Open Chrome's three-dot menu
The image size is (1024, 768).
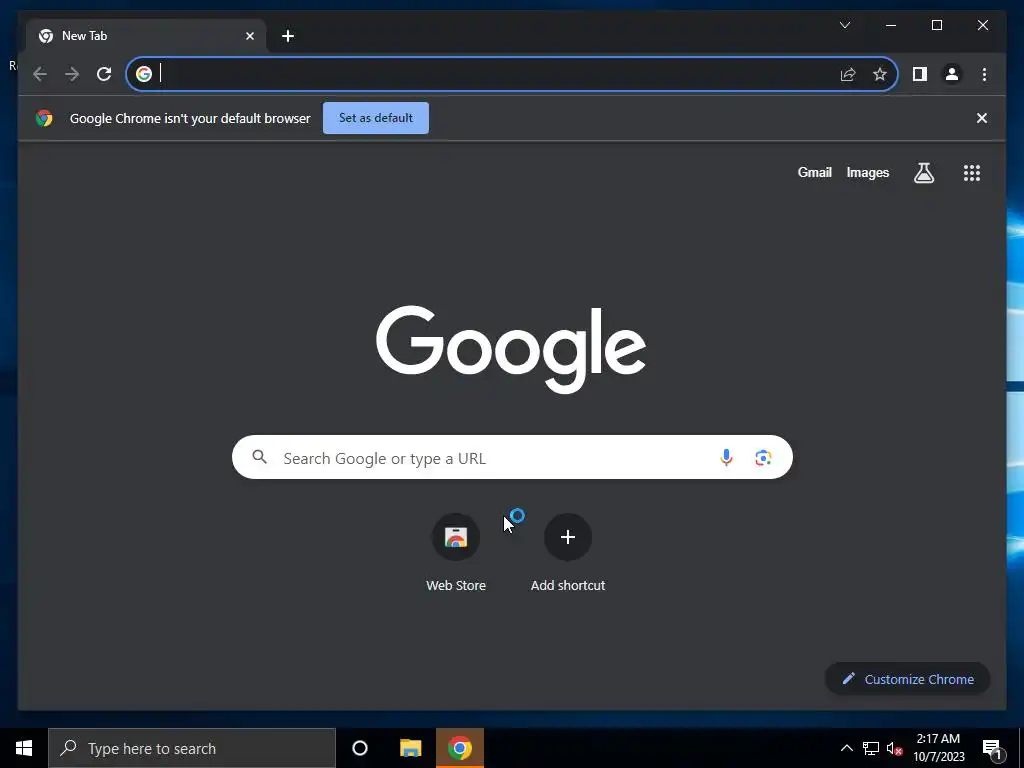[x=984, y=74]
